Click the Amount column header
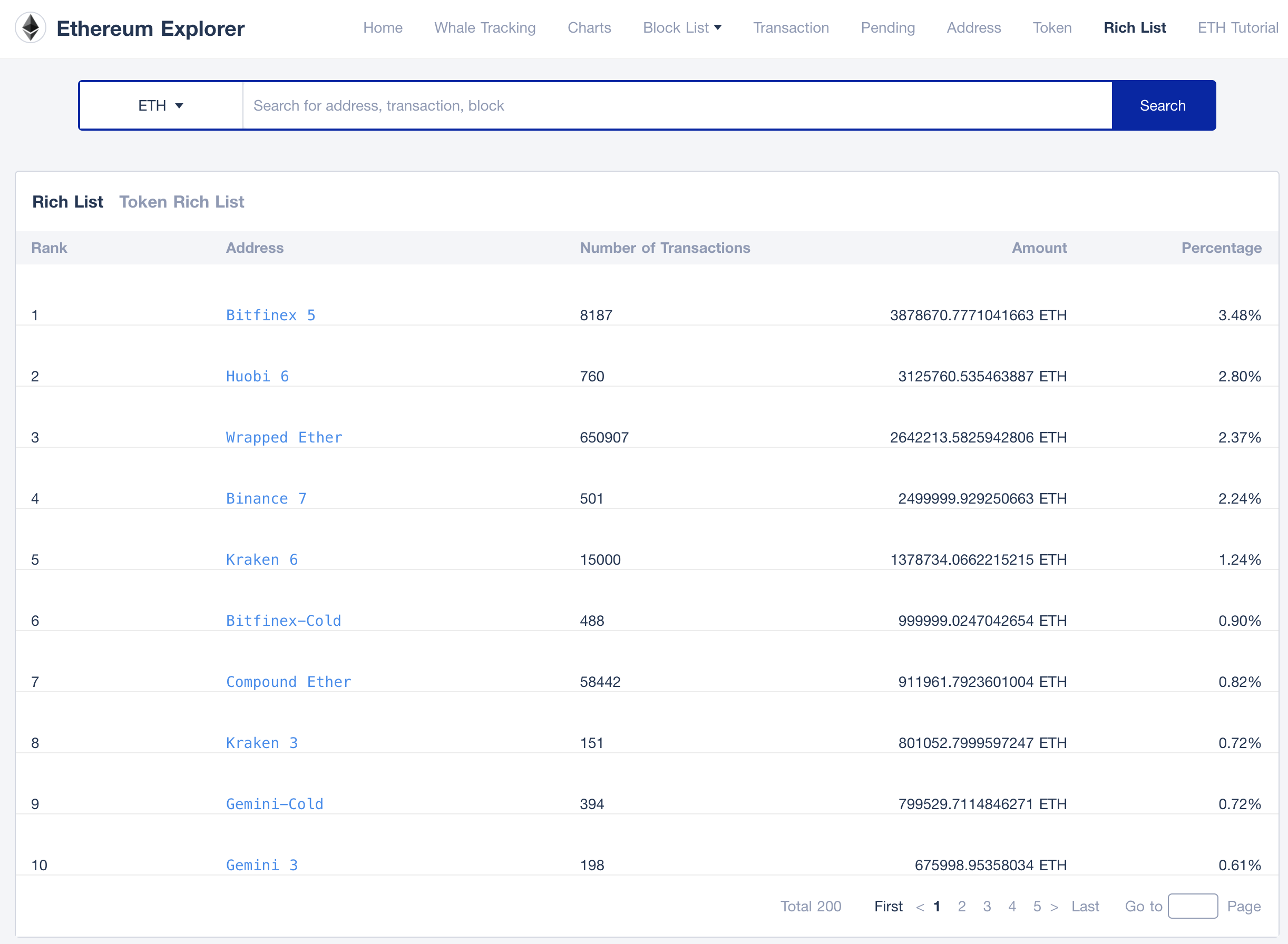The width and height of the screenshot is (1288, 944). (1039, 248)
